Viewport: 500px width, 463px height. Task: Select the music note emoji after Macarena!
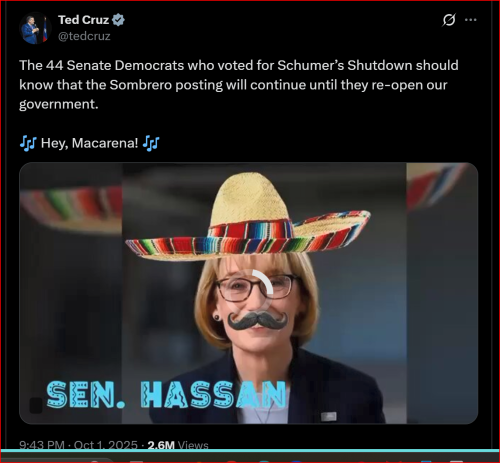151,143
